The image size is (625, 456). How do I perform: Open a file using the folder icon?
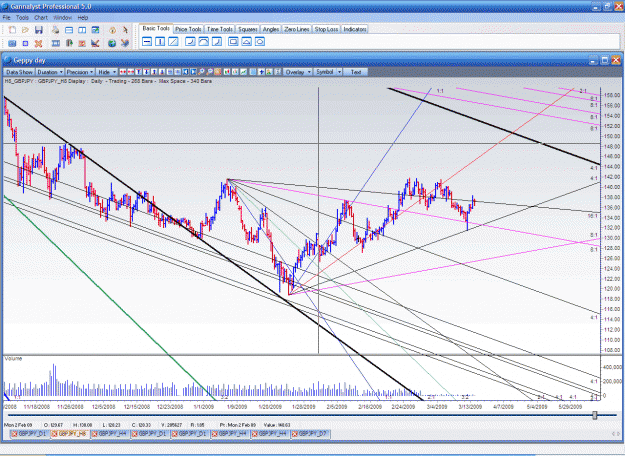tap(26, 30)
